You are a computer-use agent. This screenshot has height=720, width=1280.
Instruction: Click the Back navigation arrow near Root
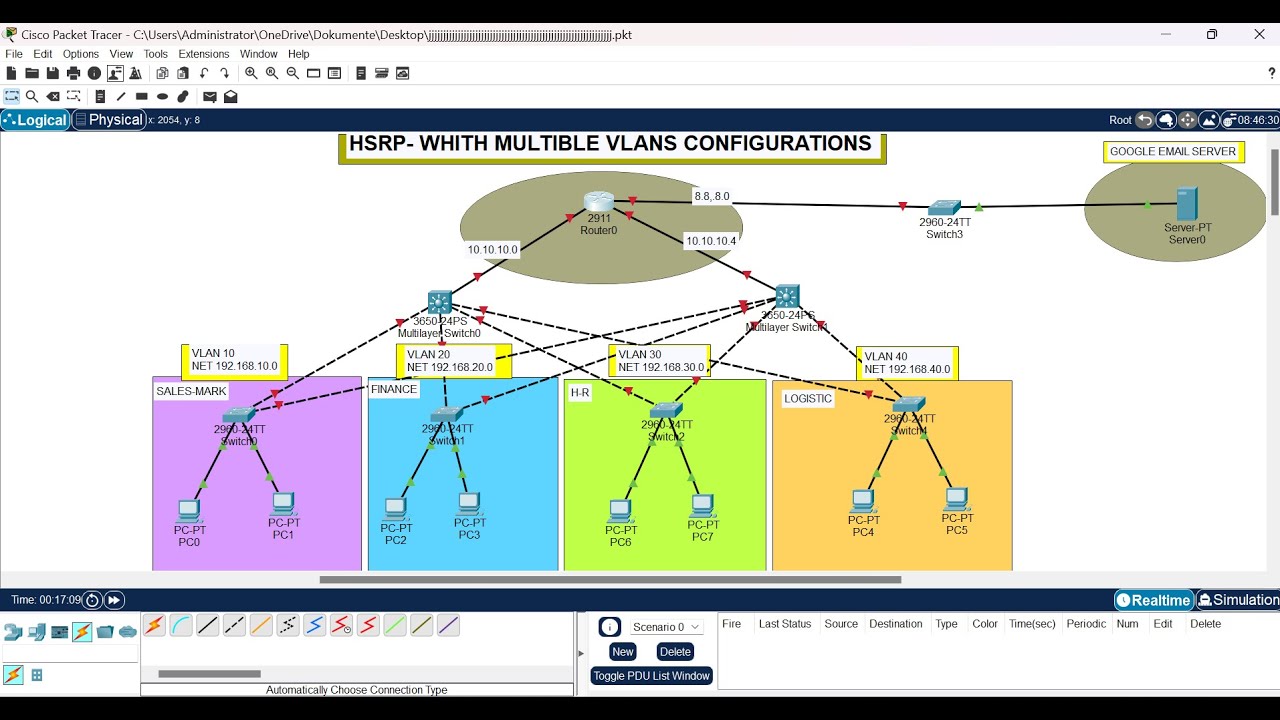tap(1145, 120)
